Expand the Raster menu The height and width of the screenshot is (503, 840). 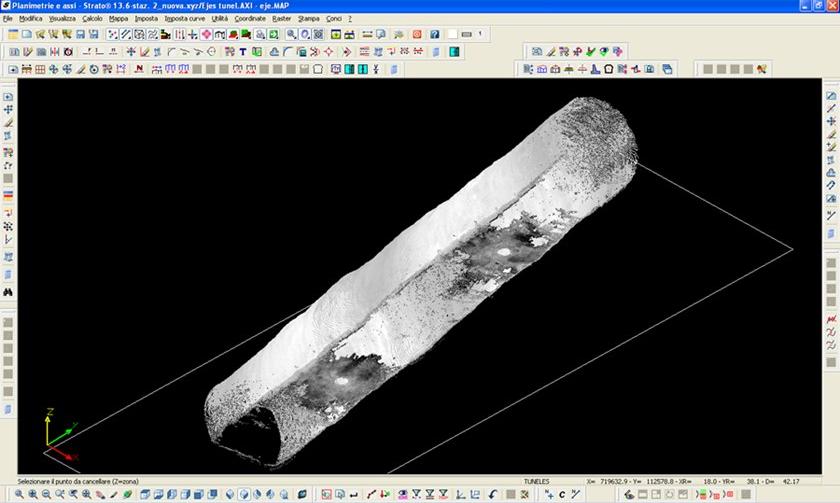click(282, 18)
